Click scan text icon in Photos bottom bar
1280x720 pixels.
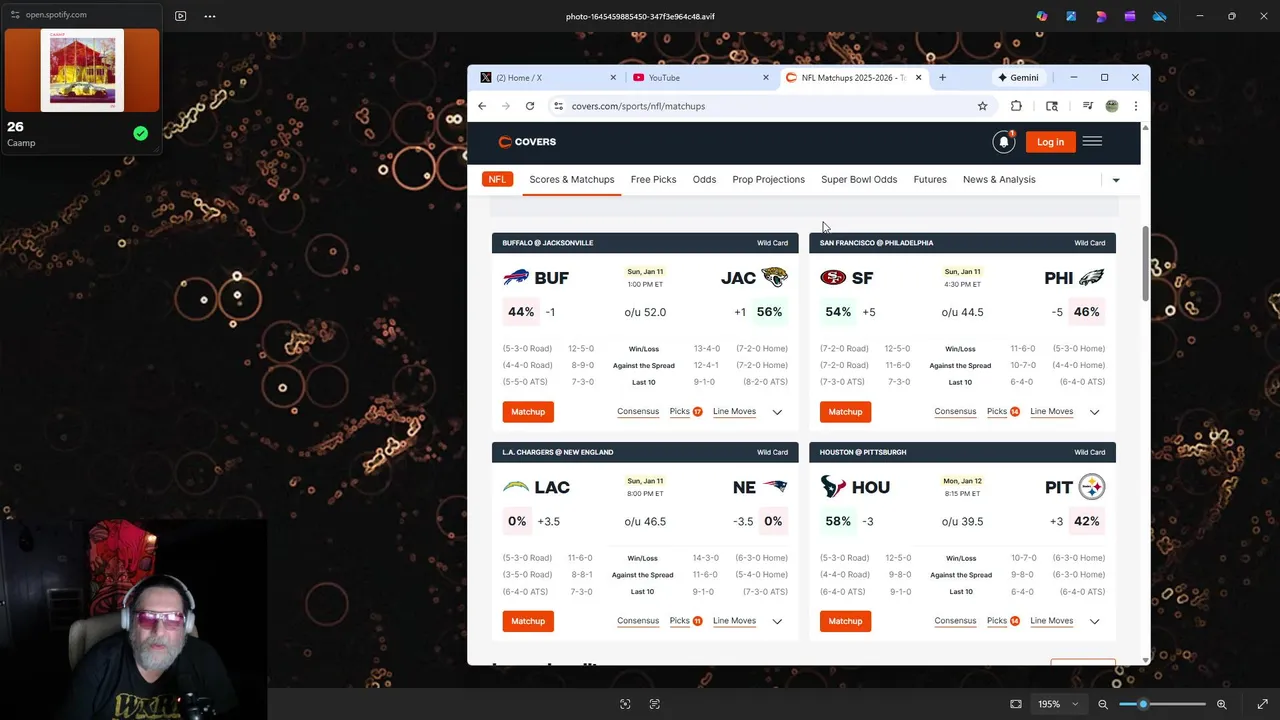coord(655,704)
